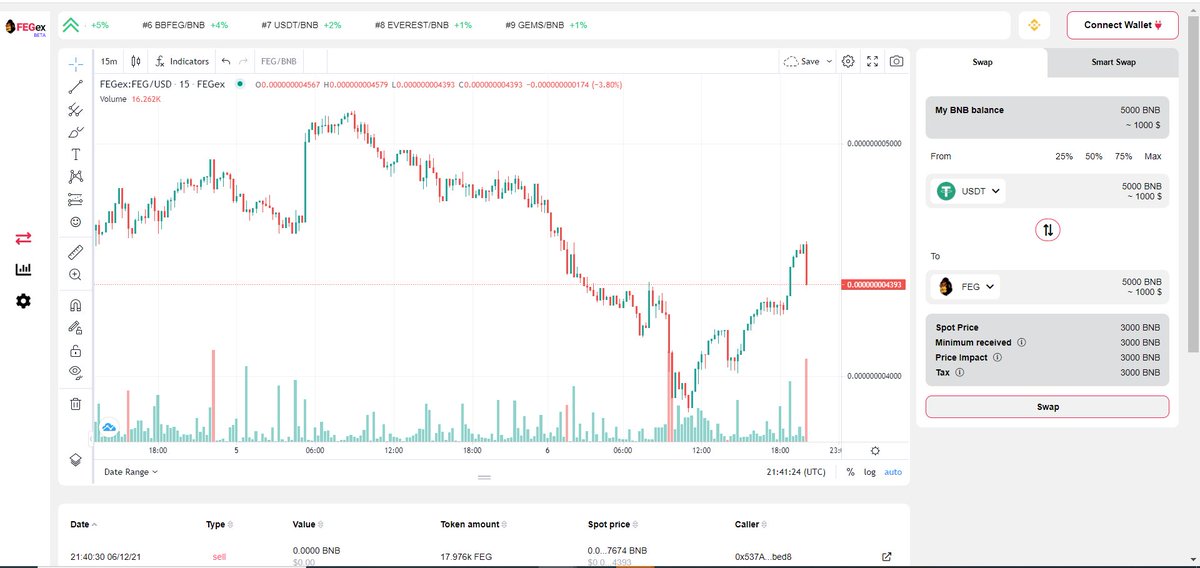The height and width of the screenshot is (568, 1200).
Task: Sort transactions by Type column
Action: point(219,524)
